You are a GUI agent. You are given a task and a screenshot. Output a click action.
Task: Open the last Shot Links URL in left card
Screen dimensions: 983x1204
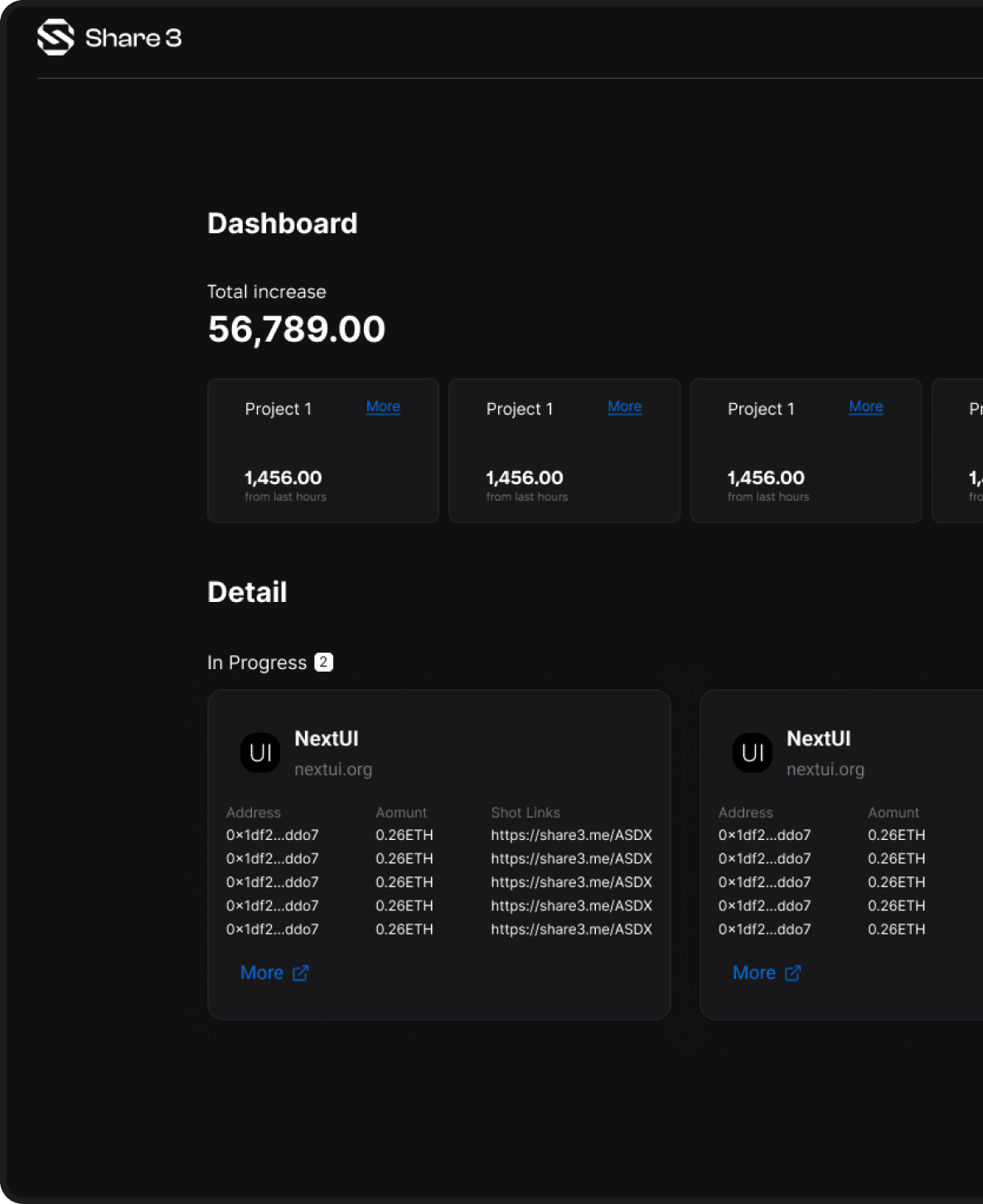point(571,930)
